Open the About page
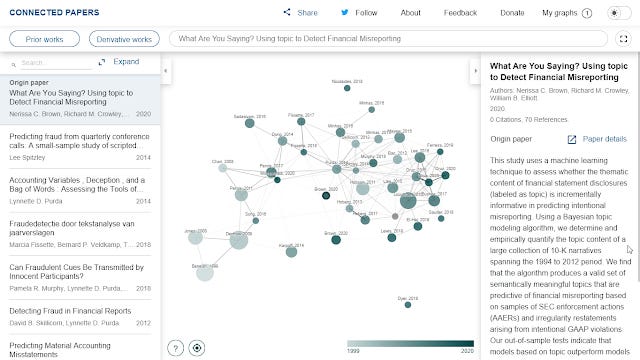The image size is (640, 360). [410, 13]
